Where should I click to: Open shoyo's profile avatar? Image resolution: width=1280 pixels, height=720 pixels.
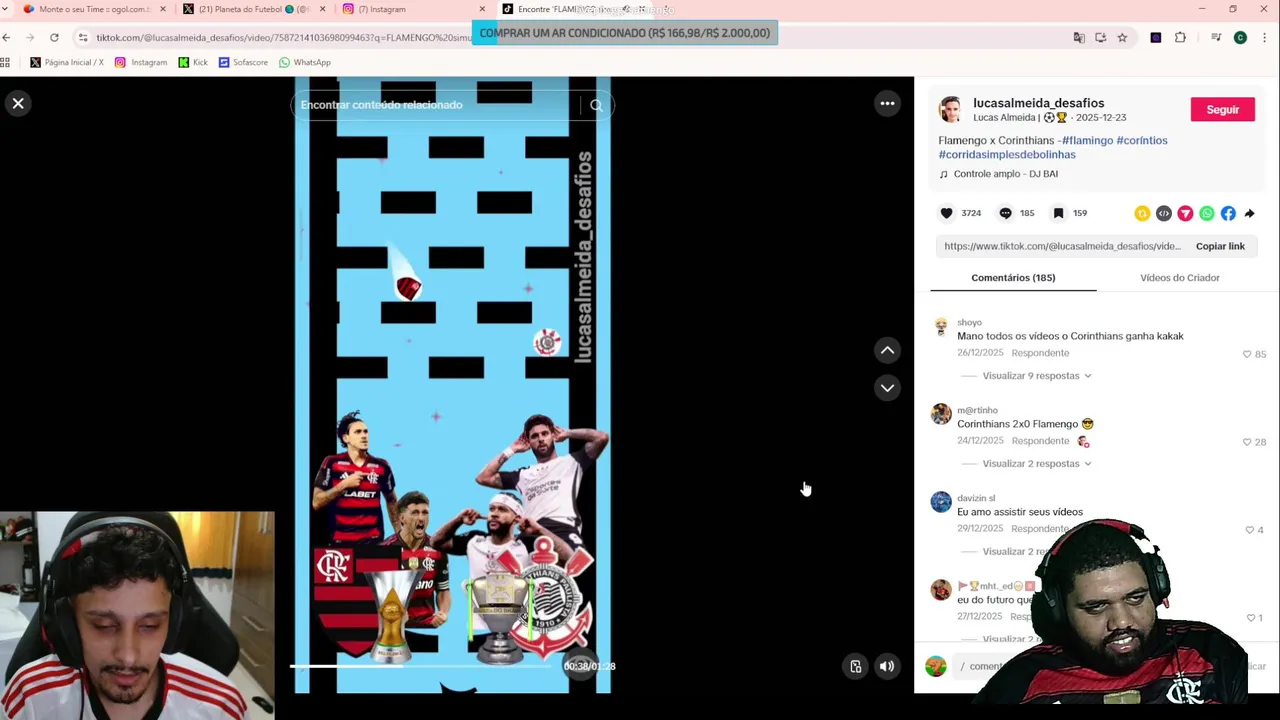pos(941,326)
